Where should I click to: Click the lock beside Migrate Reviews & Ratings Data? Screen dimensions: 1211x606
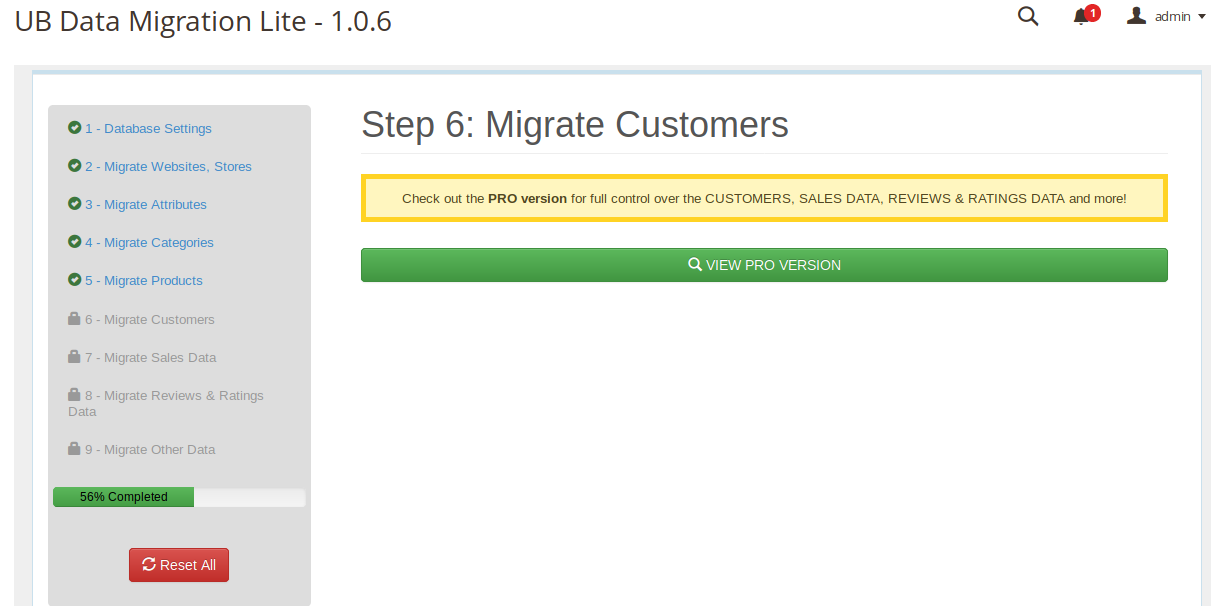click(x=74, y=395)
